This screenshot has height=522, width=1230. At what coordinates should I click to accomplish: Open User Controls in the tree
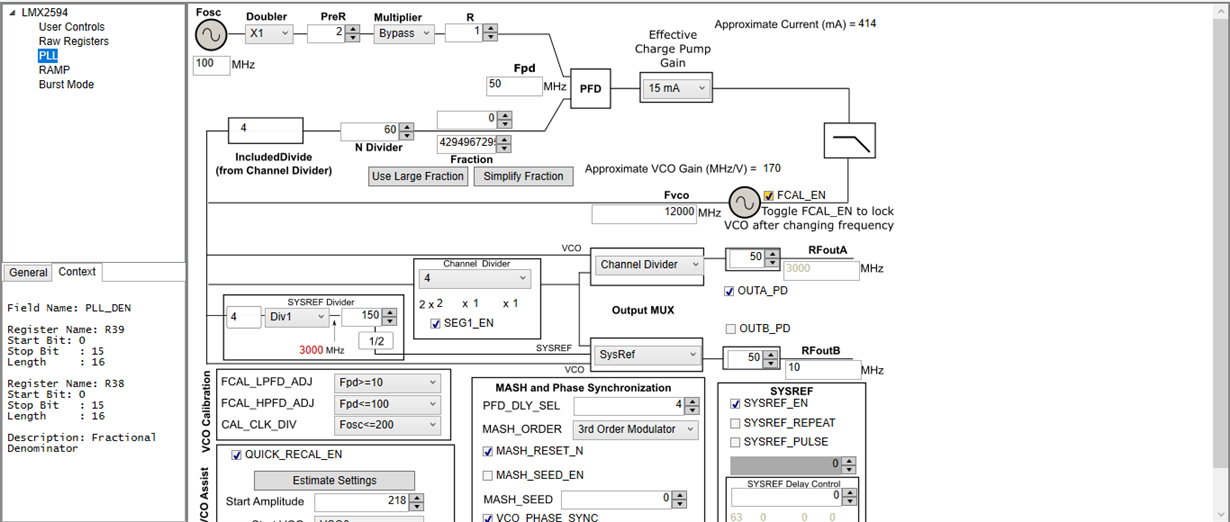[71, 27]
